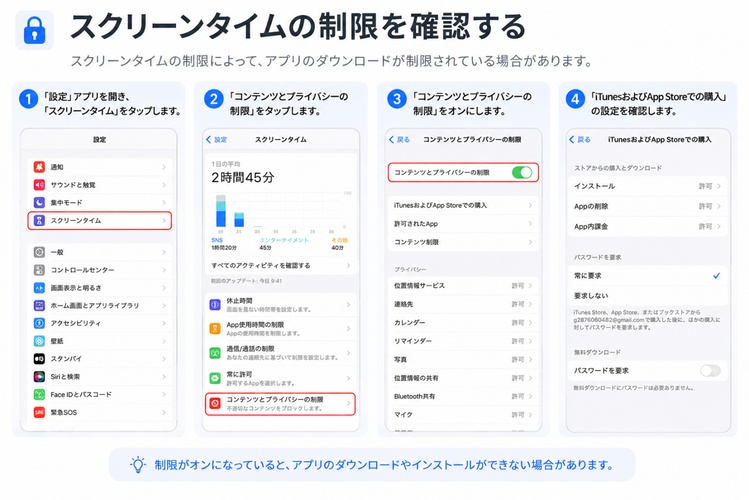The width and height of the screenshot is (749, 500).
Task: Open the 連絡先 privacy row
Action: pyautogui.click(x=462, y=304)
